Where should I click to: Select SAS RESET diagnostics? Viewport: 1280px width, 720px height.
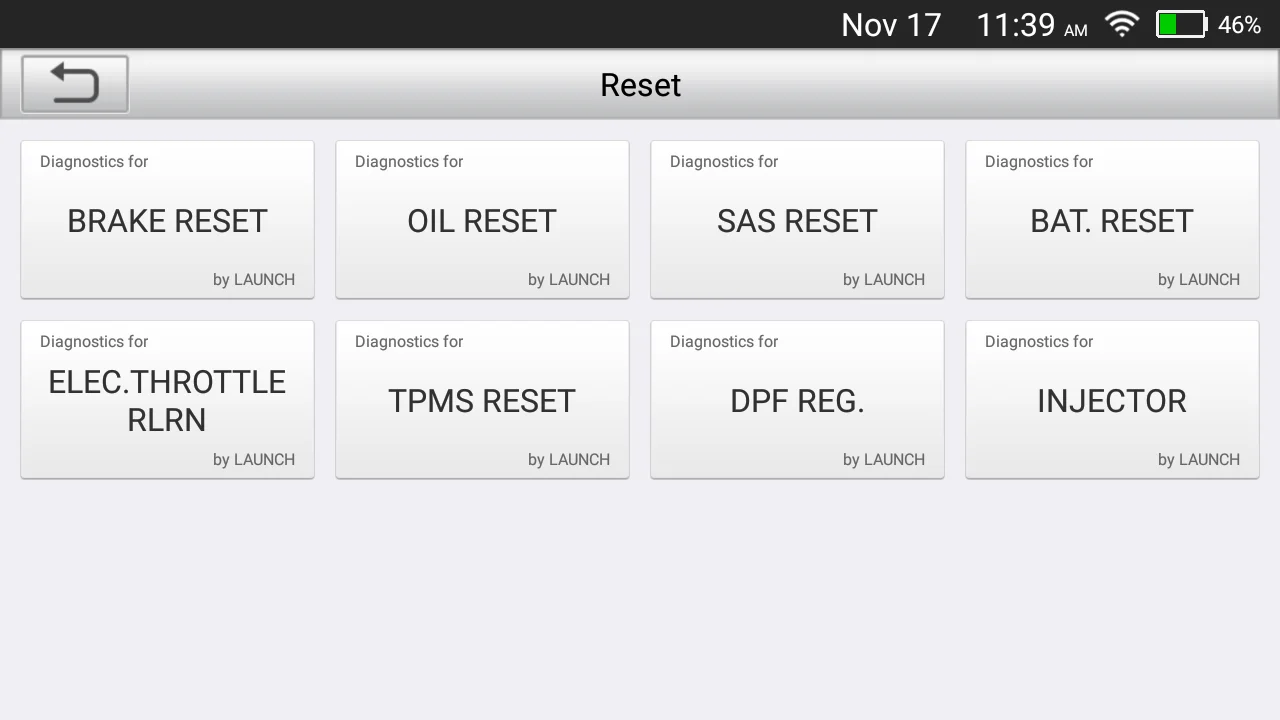tap(797, 219)
